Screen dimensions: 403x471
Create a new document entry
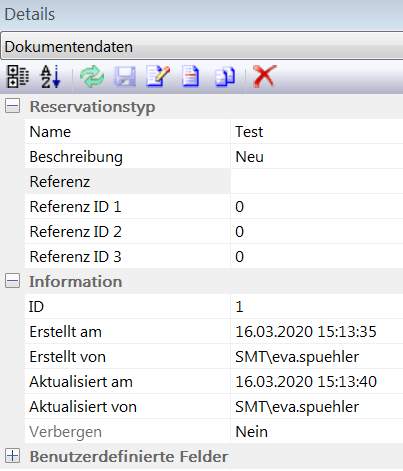pos(191,77)
